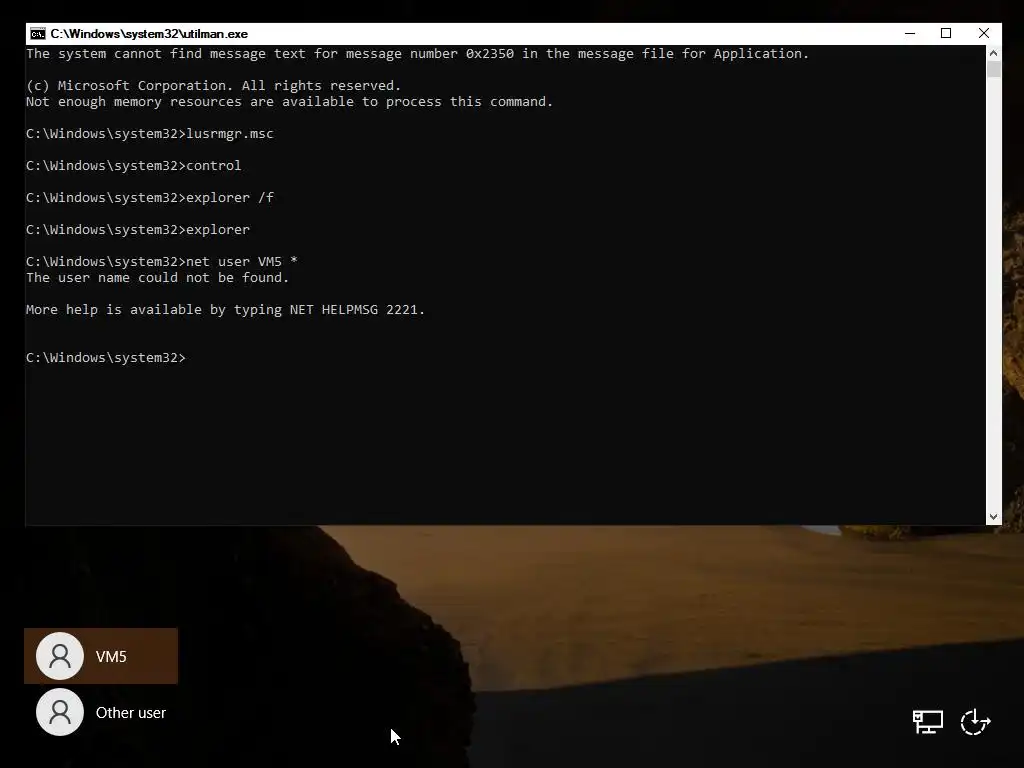The width and height of the screenshot is (1024, 768).
Task: Click the VM5 account avatar icon
Action: pyautogui.click(x=59, y=656)
